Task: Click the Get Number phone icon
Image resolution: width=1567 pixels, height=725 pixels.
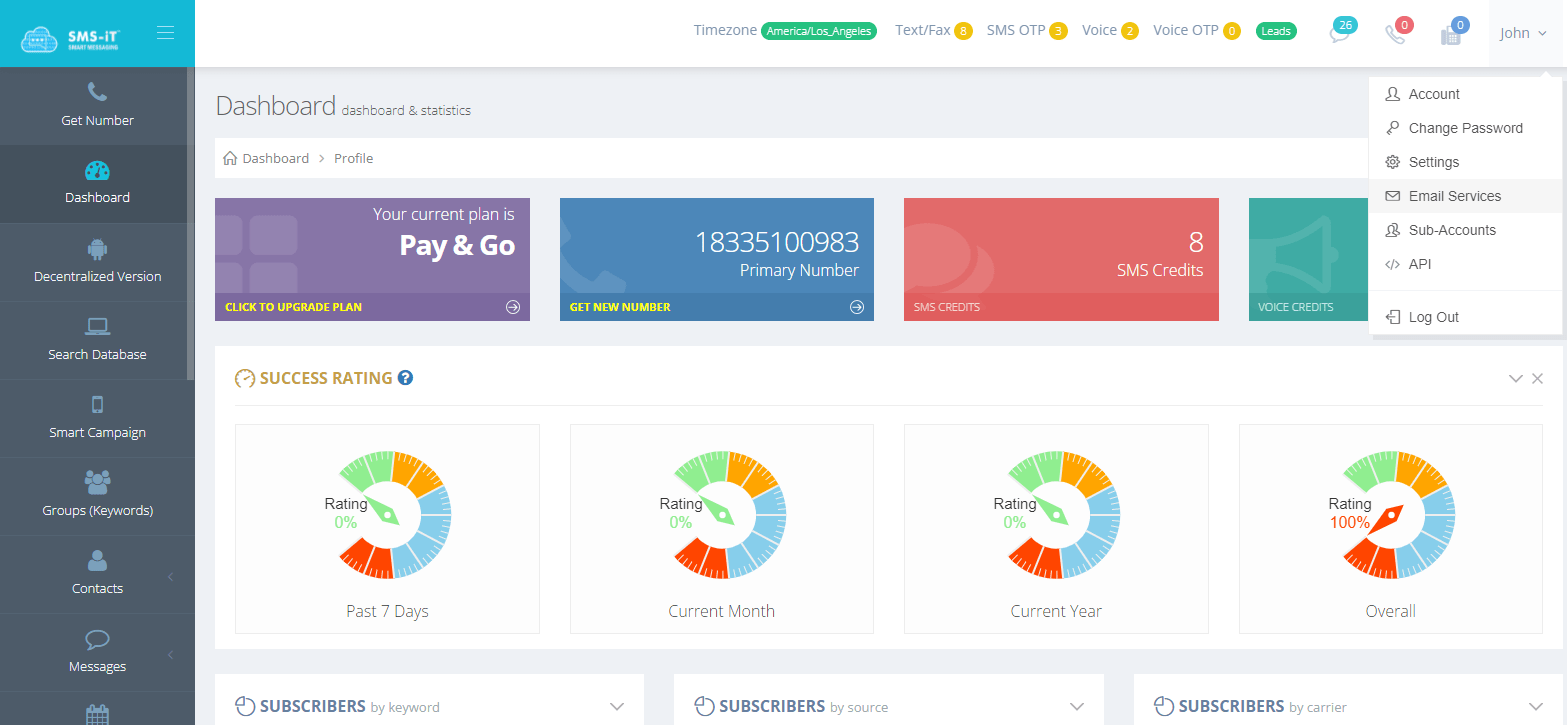Action: pos(97,92)
